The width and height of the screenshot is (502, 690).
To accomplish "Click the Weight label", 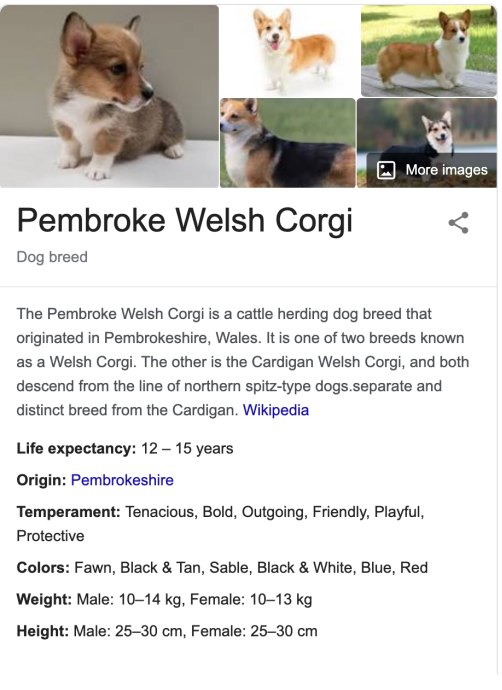I will coord(44,599).
